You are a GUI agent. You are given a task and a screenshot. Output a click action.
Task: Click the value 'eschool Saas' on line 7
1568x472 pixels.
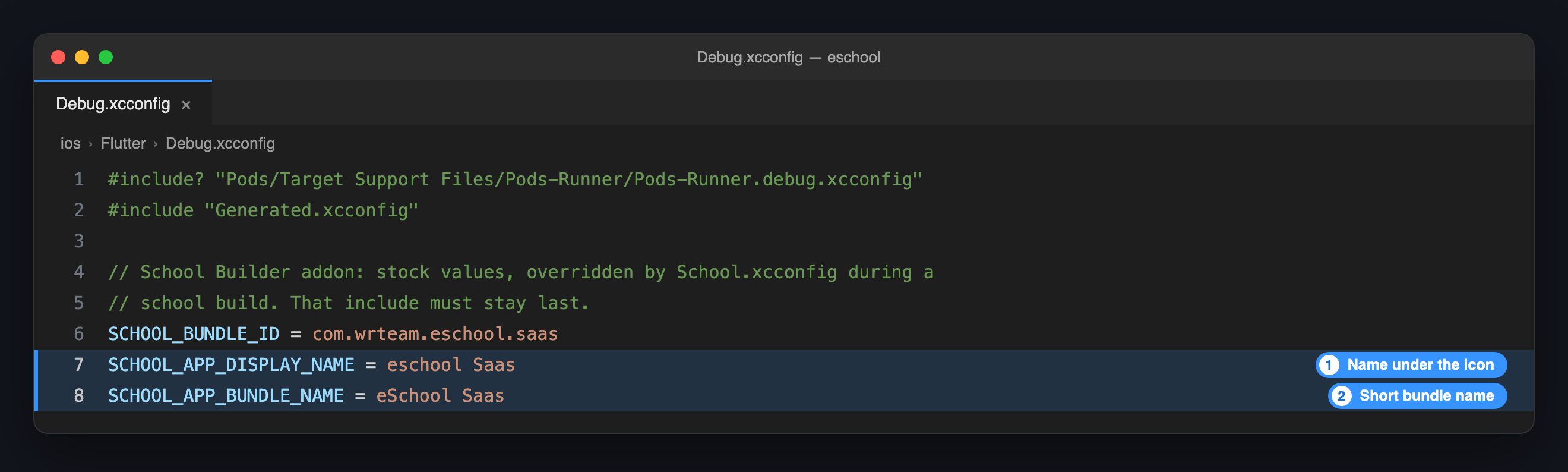coord(451,365)
